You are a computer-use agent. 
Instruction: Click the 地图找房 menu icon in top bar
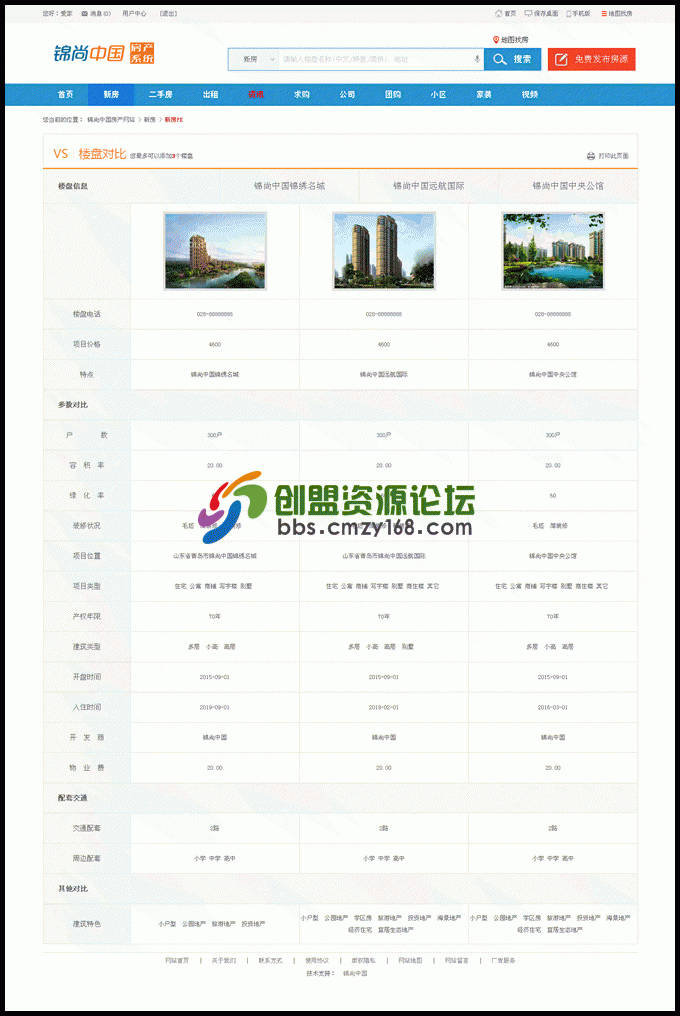pyautogui.click(x=604, y=13)
